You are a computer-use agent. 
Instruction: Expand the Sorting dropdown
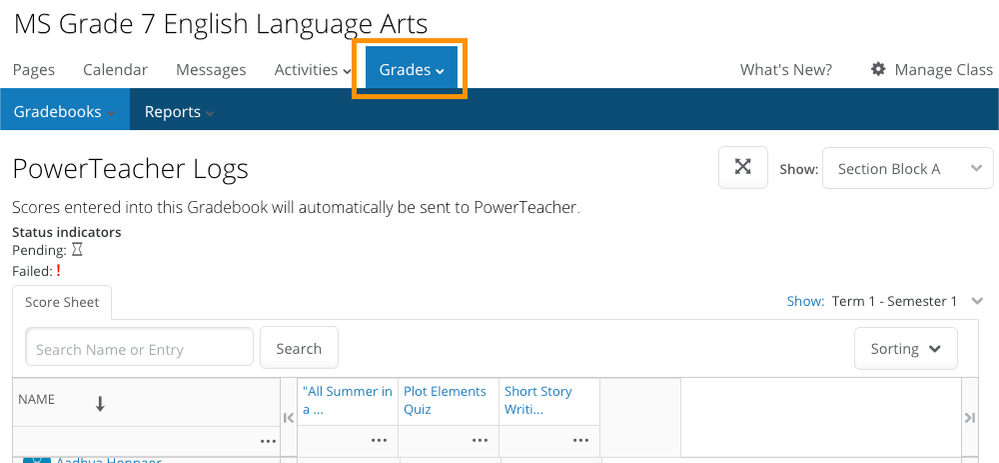(x=905, y=349)
